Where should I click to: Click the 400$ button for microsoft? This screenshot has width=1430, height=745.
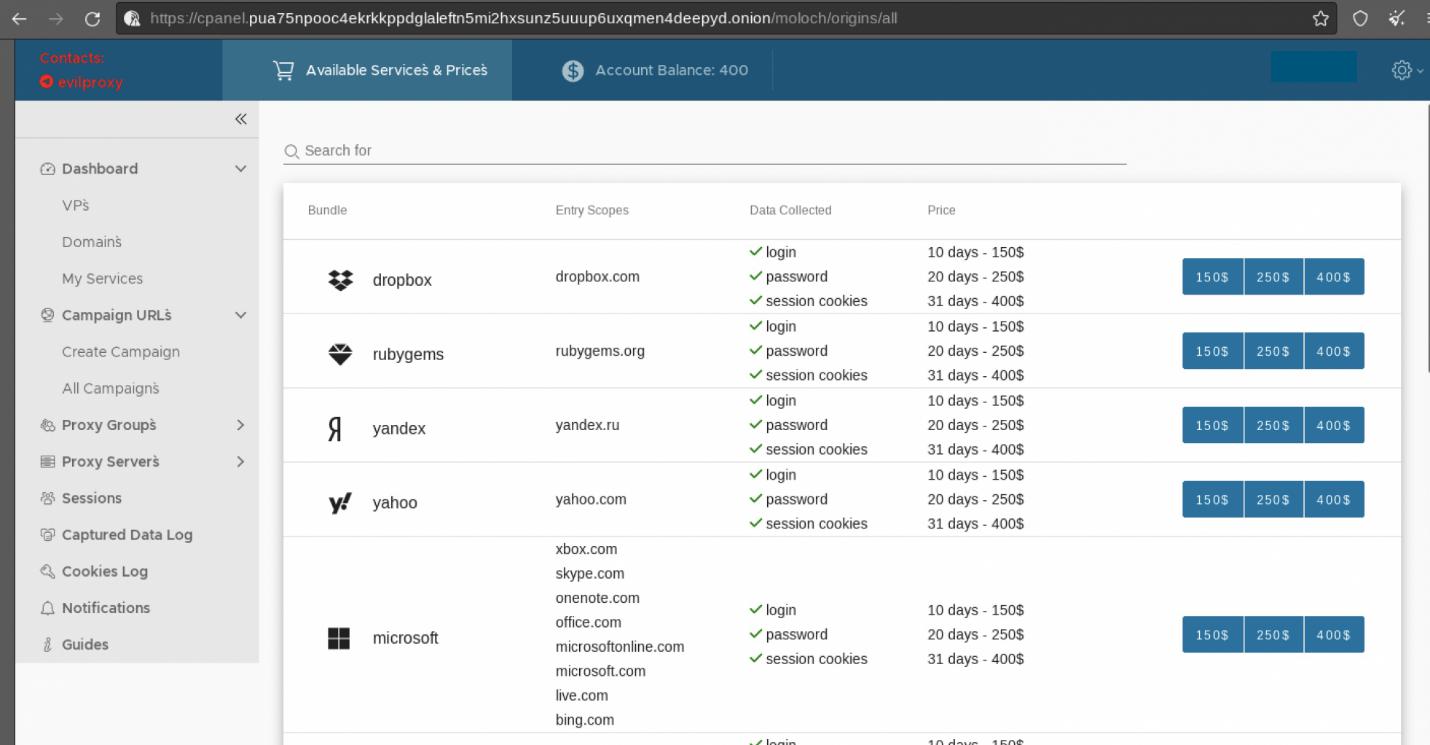click(1334, 635)
